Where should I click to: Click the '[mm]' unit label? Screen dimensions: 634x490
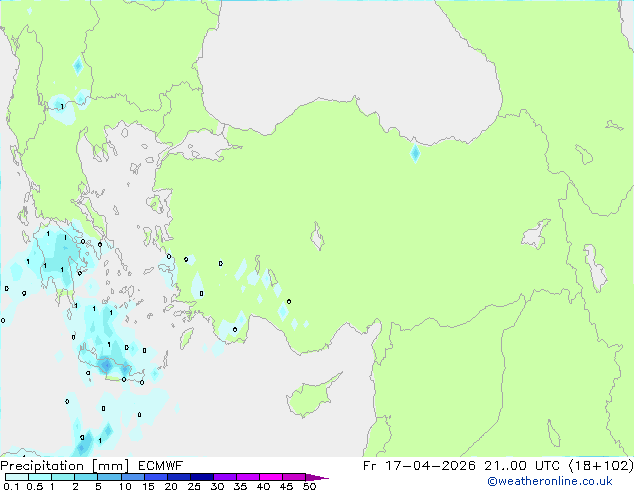(x=111, y=466)
